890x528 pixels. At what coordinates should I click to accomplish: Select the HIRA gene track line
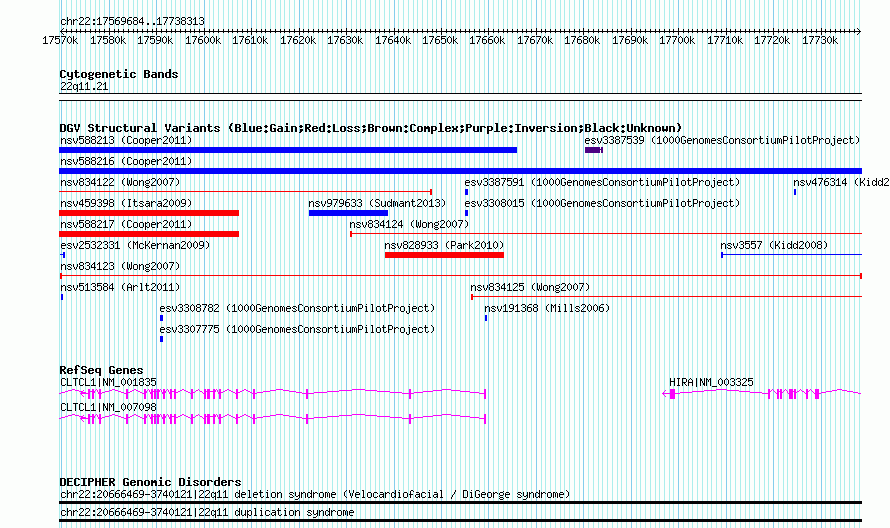[762, 393]
